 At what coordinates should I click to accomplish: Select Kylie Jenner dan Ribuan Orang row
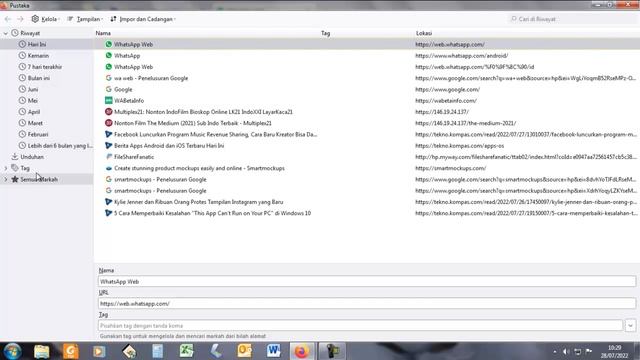pyautogui.click(x=367, y=202)
